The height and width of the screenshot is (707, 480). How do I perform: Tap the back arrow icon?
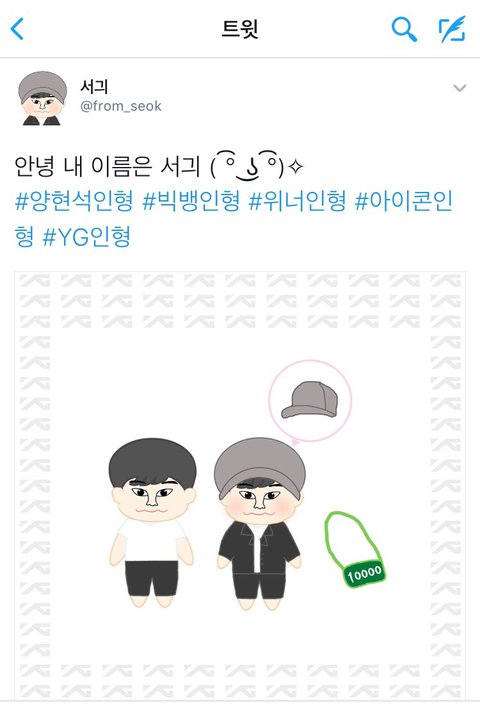[x=17, y=29]
